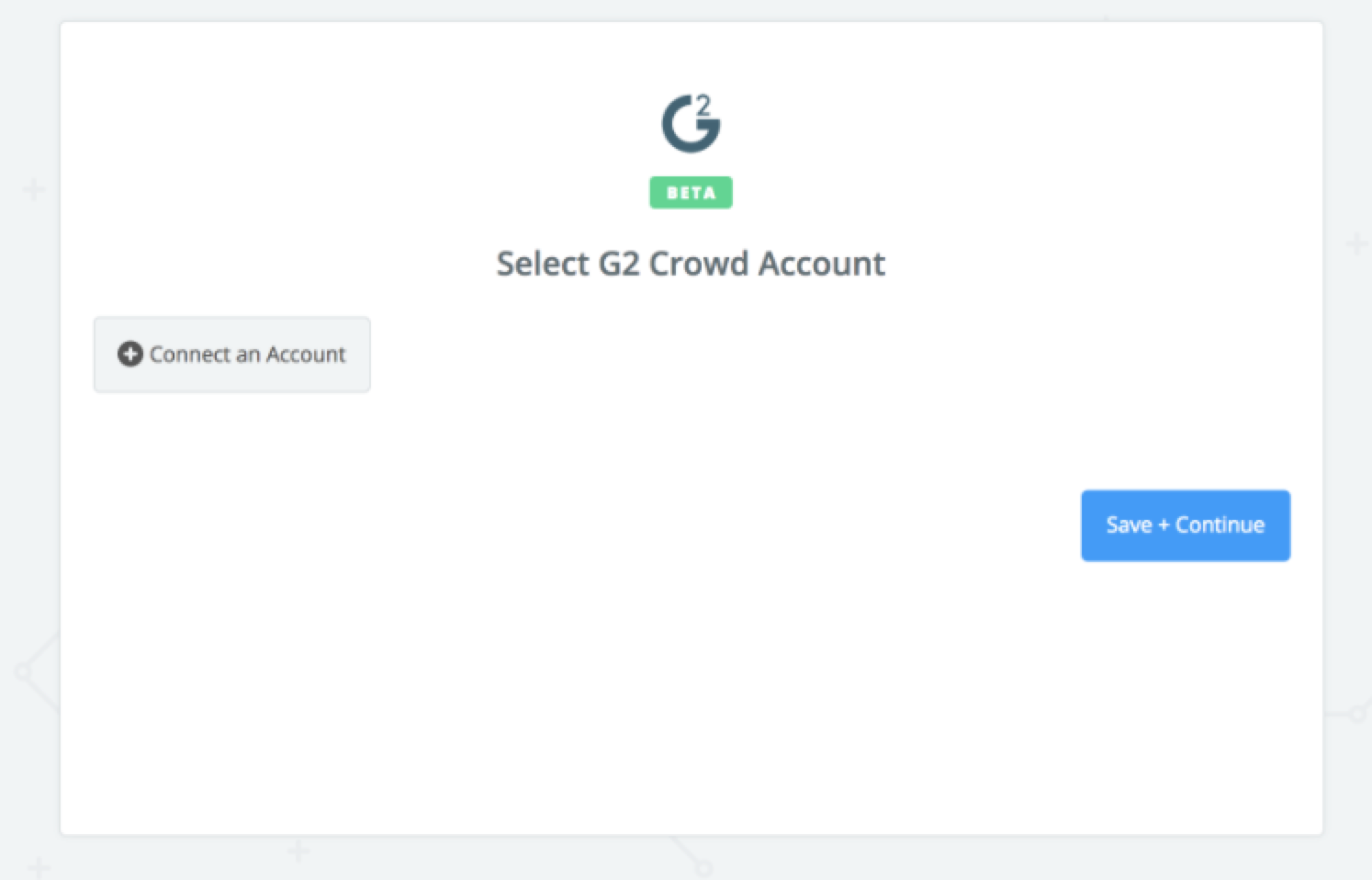Click the faint plus decoration below the card
Viewport: 1372px width, 880px height.
pos(298,852)
